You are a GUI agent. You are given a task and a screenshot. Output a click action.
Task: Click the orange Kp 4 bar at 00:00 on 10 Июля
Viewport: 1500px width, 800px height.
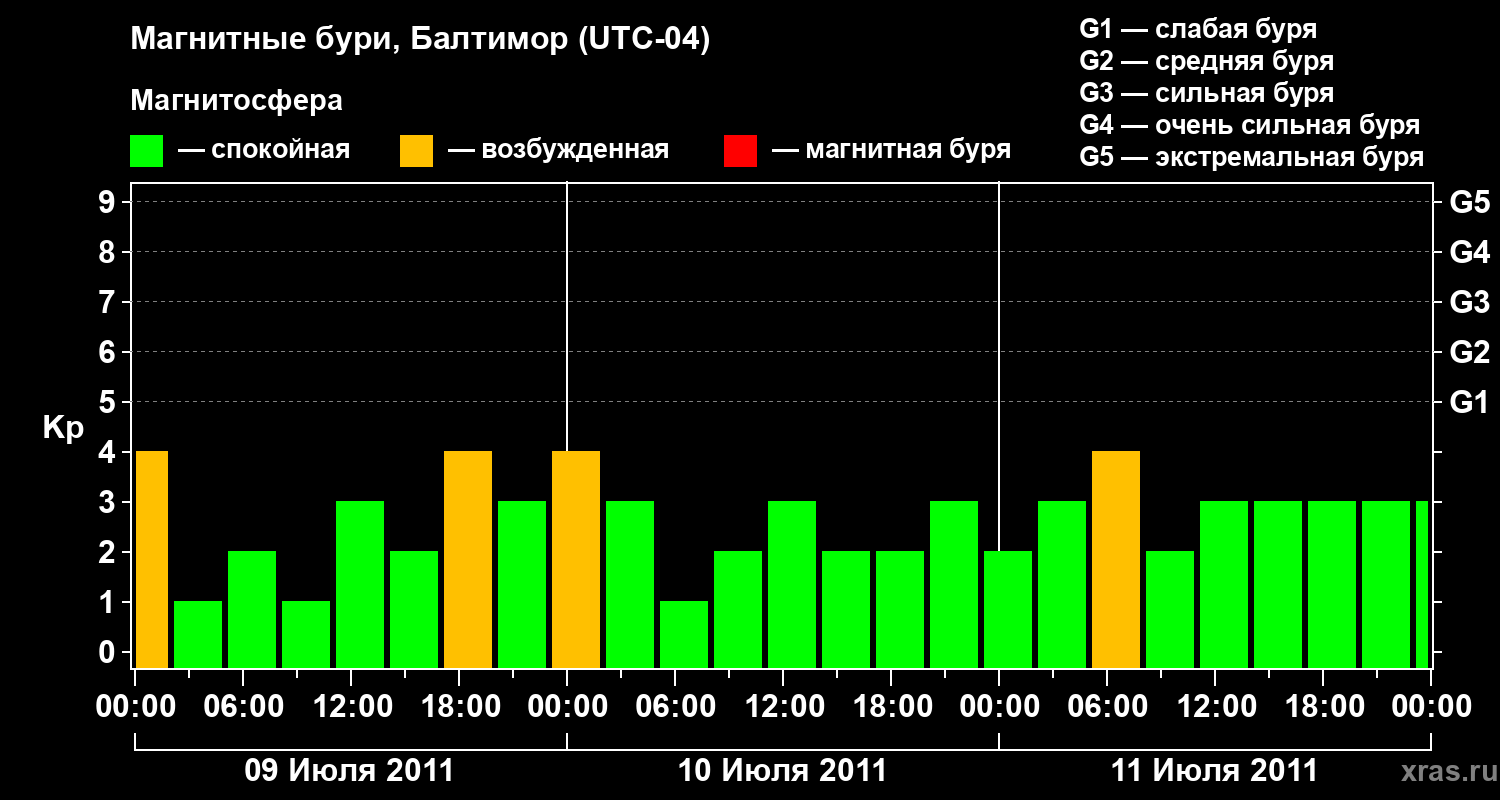click(x=576, y=559)
